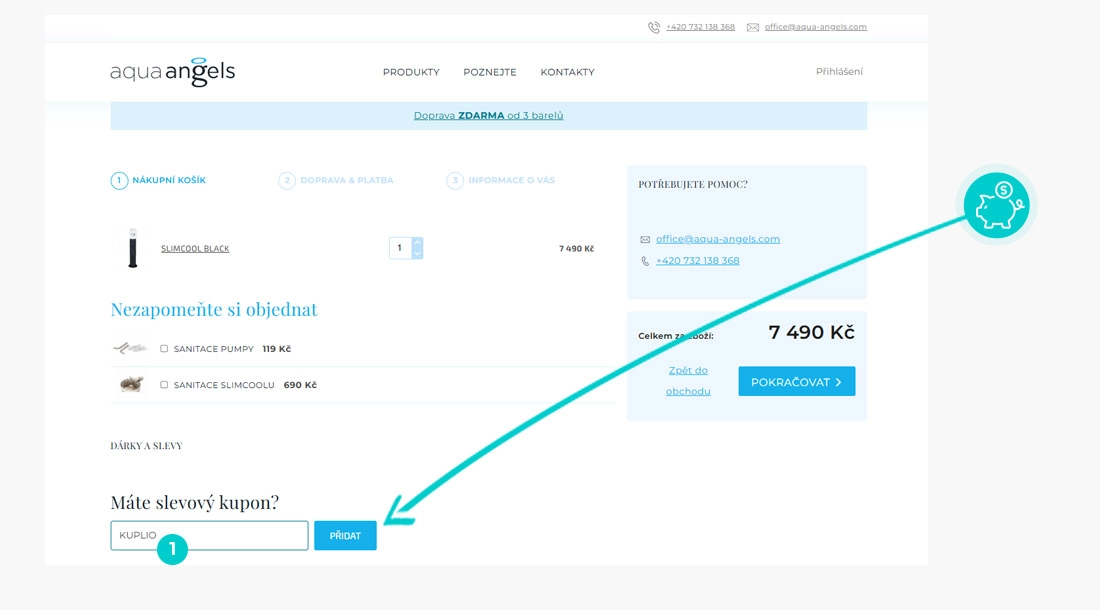Open the KONTAKTY menu item
Viewport: 1100px width, 610px height.
click(568, 72)
